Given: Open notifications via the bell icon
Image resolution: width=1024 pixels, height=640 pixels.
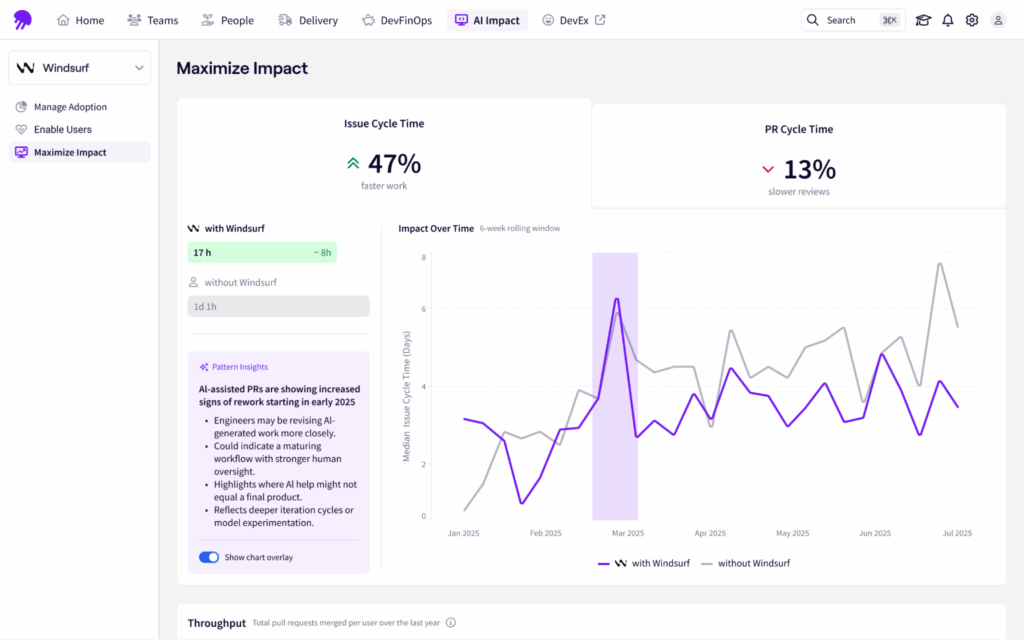Looking at the screenshot, I should [x=947, y=19].
